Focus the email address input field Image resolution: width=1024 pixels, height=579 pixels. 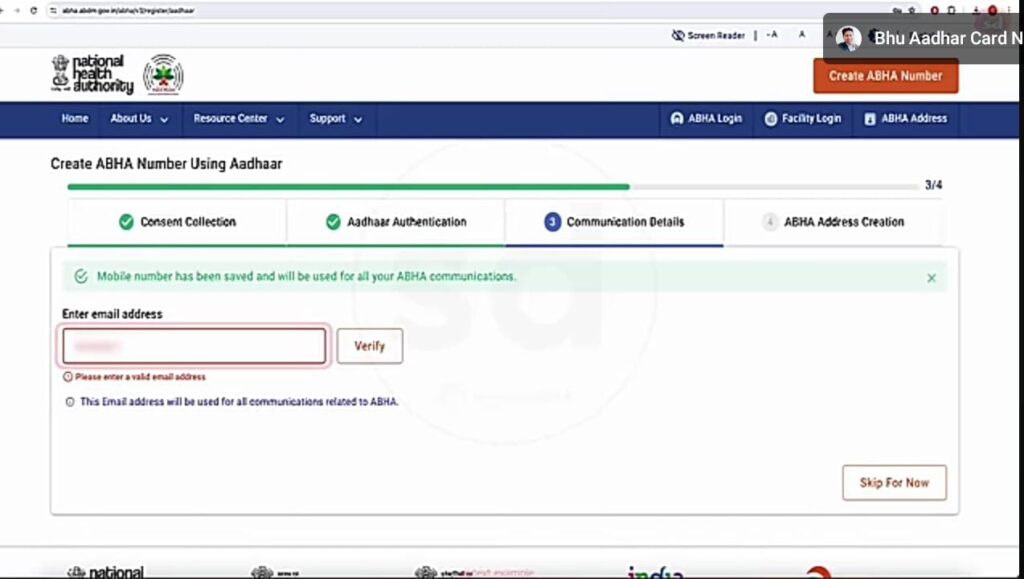click(x=195, y=346)
